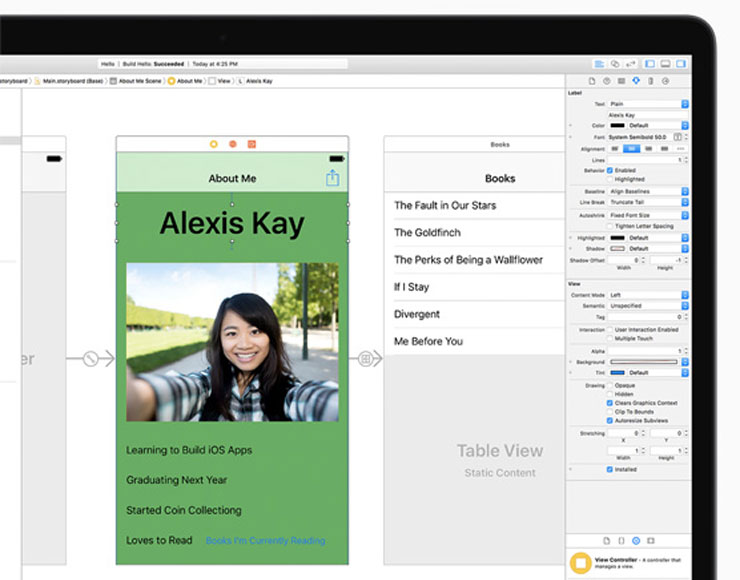Open the Content Mode dropdown
The image size is (740, 580).
648,295
